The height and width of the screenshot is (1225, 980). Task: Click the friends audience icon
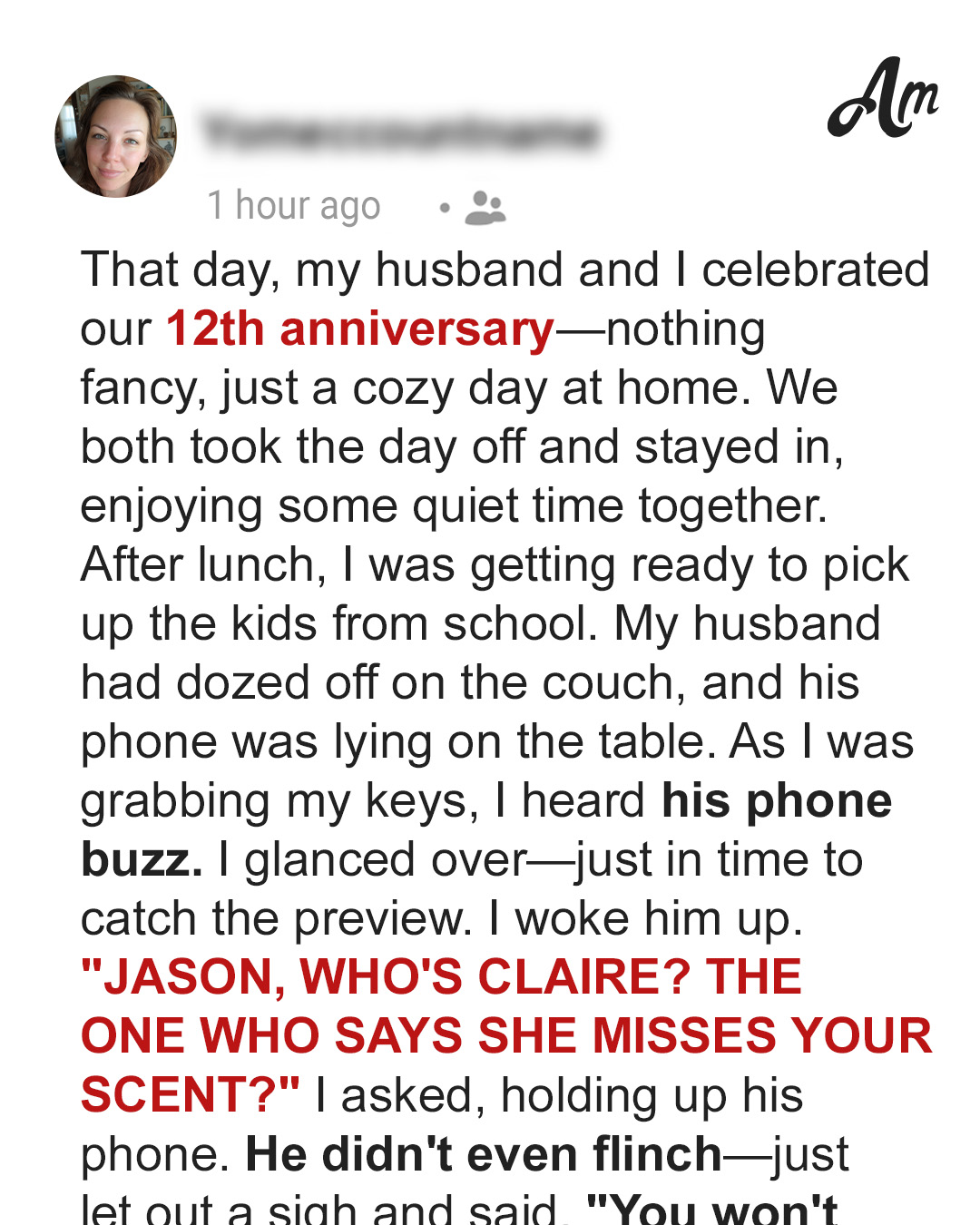485,208
